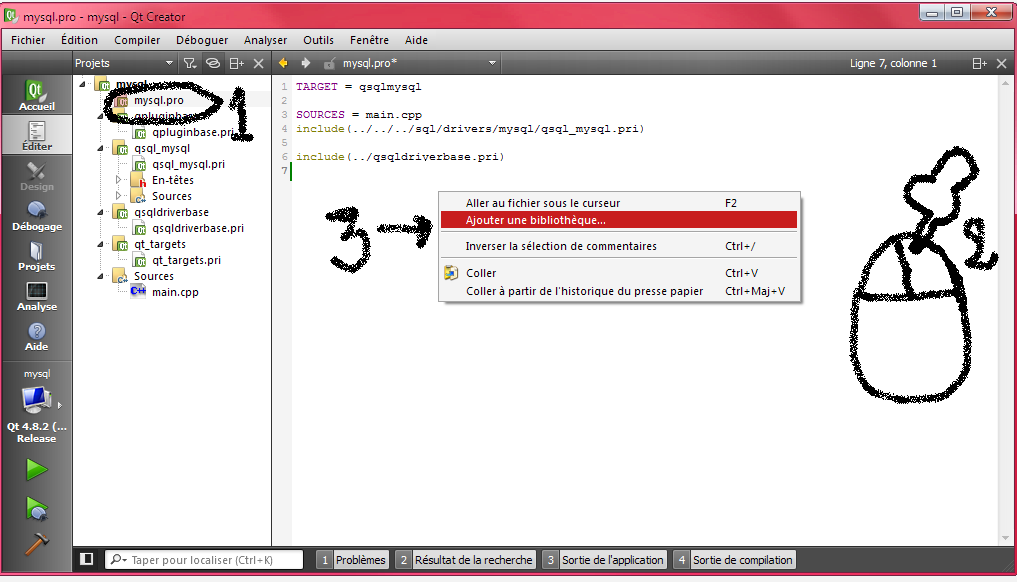The width and height of the screenshot is (1017, 582).
Task: Open Résultat de la recherche pane
Action: pyautogui.click(x=466, y=559)
